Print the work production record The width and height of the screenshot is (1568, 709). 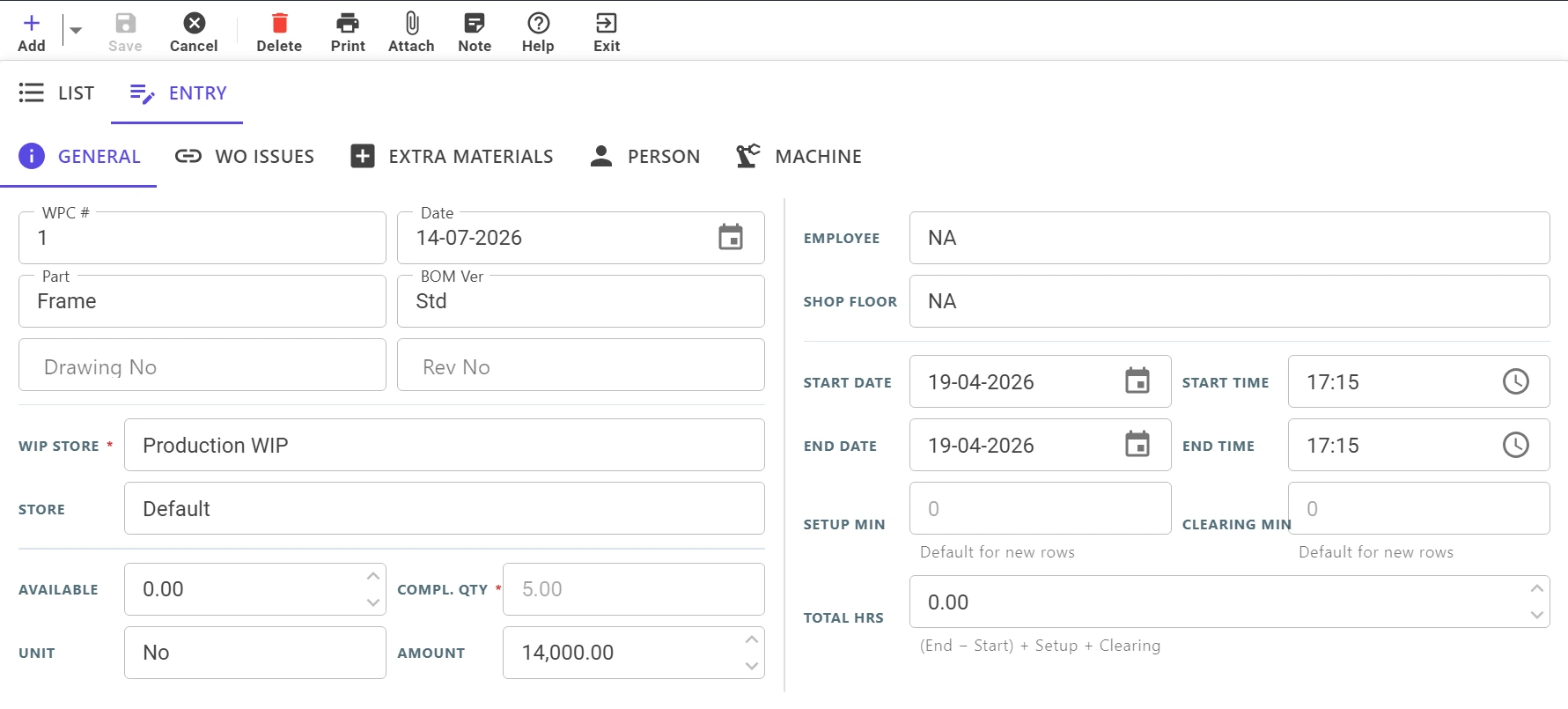[348, 33]
